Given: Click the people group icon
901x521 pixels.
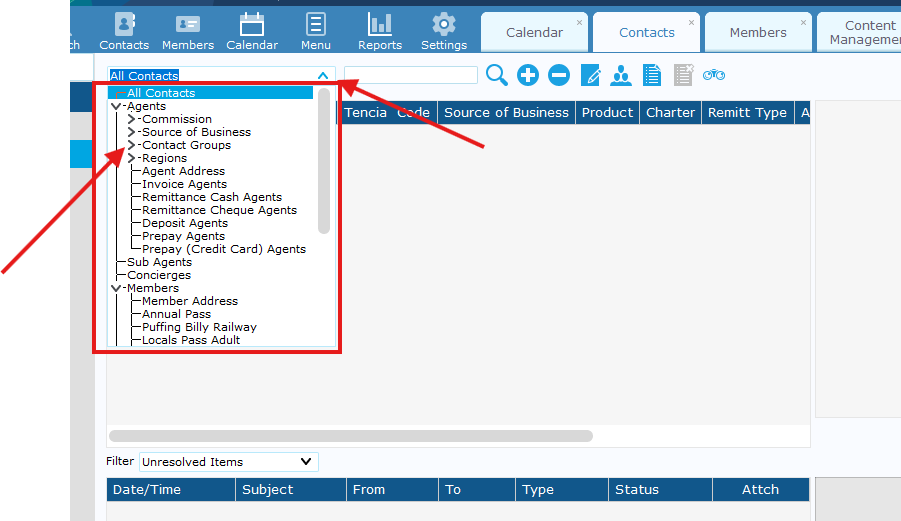Looking at the screenshot, I should click(x=621, y=75).
